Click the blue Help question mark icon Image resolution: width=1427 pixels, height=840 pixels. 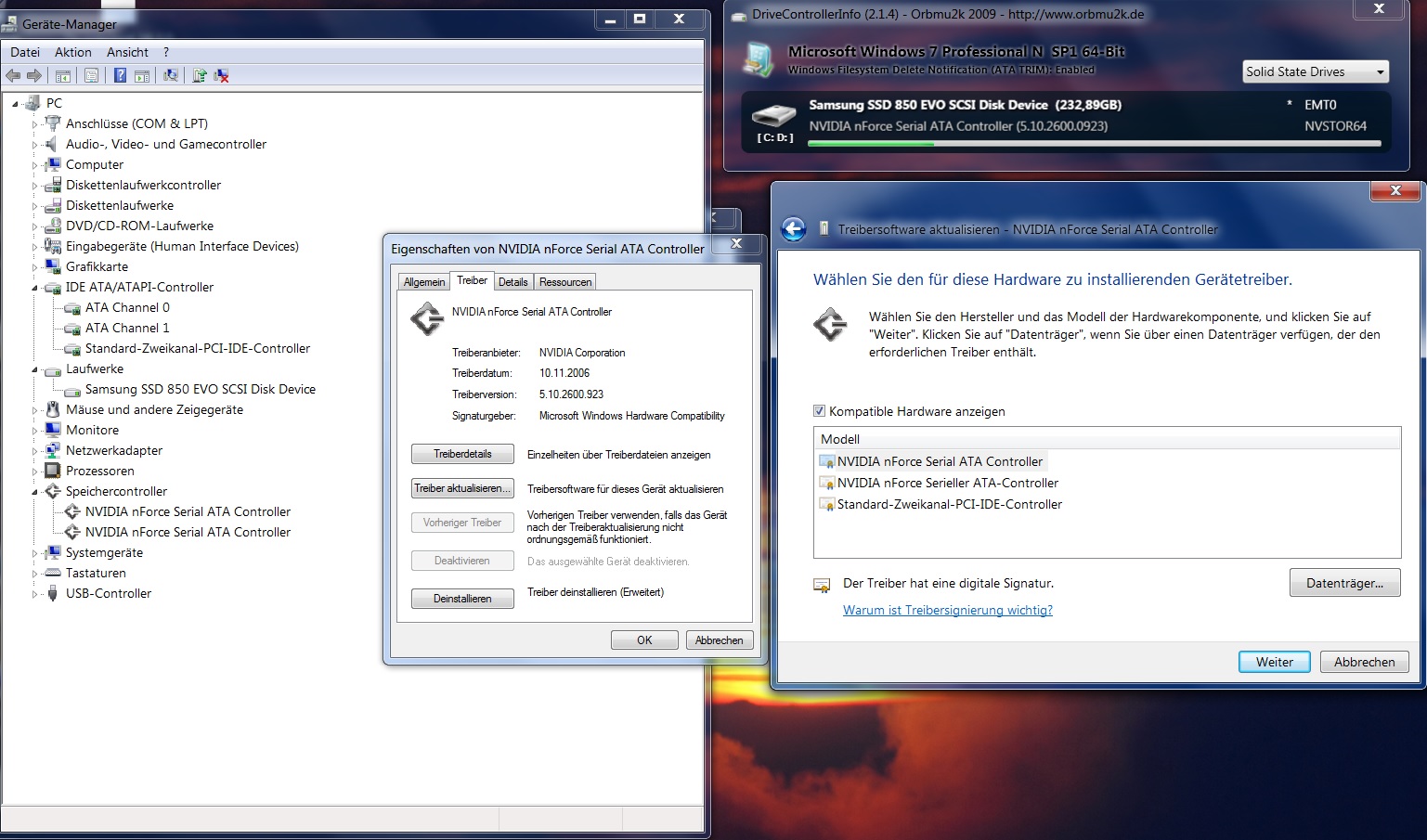120,75
